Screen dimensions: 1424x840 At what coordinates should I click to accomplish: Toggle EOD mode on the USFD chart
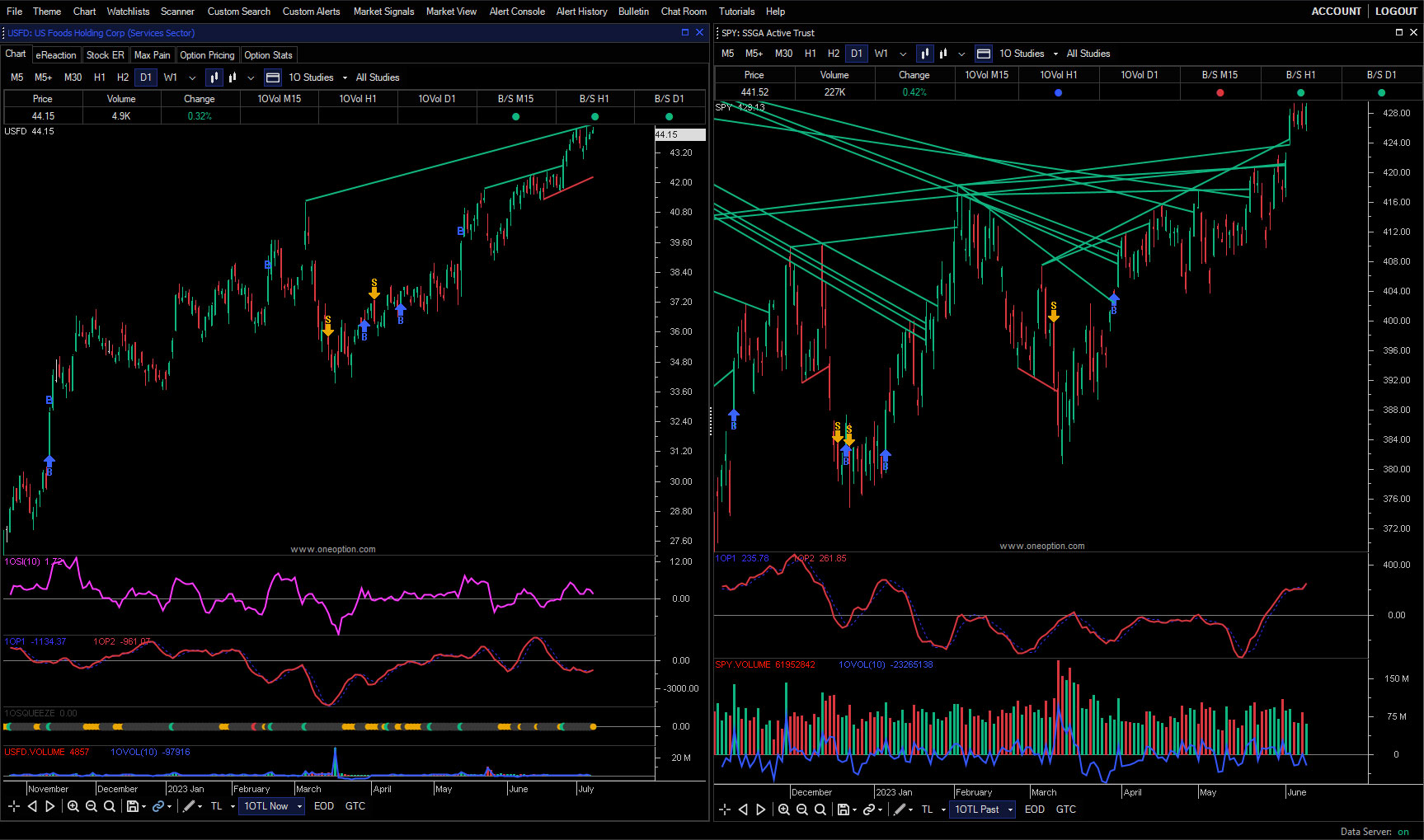click(323, 806)
